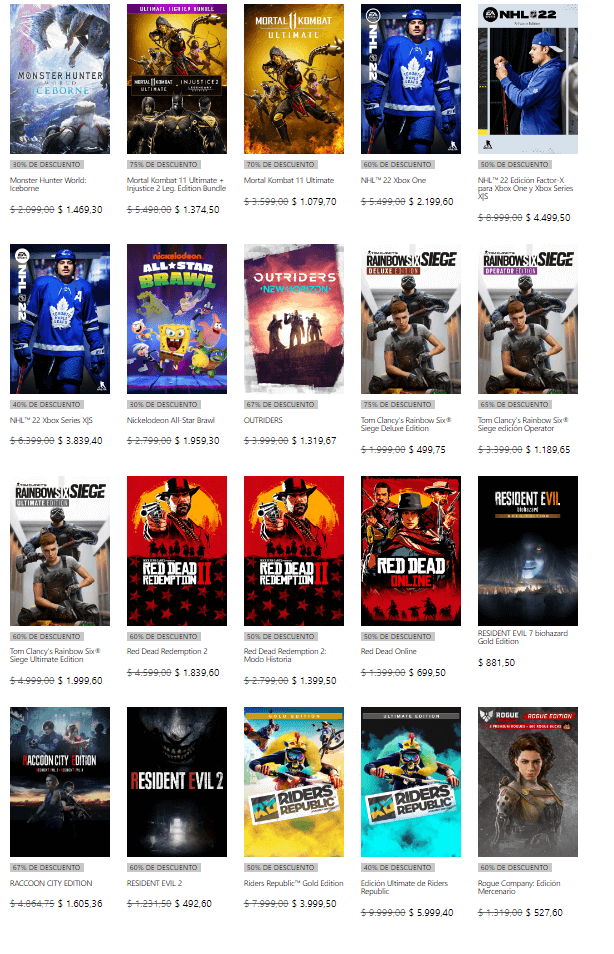The image size is (614, 954).
Task: Select the Resident Evil 2 cover image
Action: click(x=177, y=782)
